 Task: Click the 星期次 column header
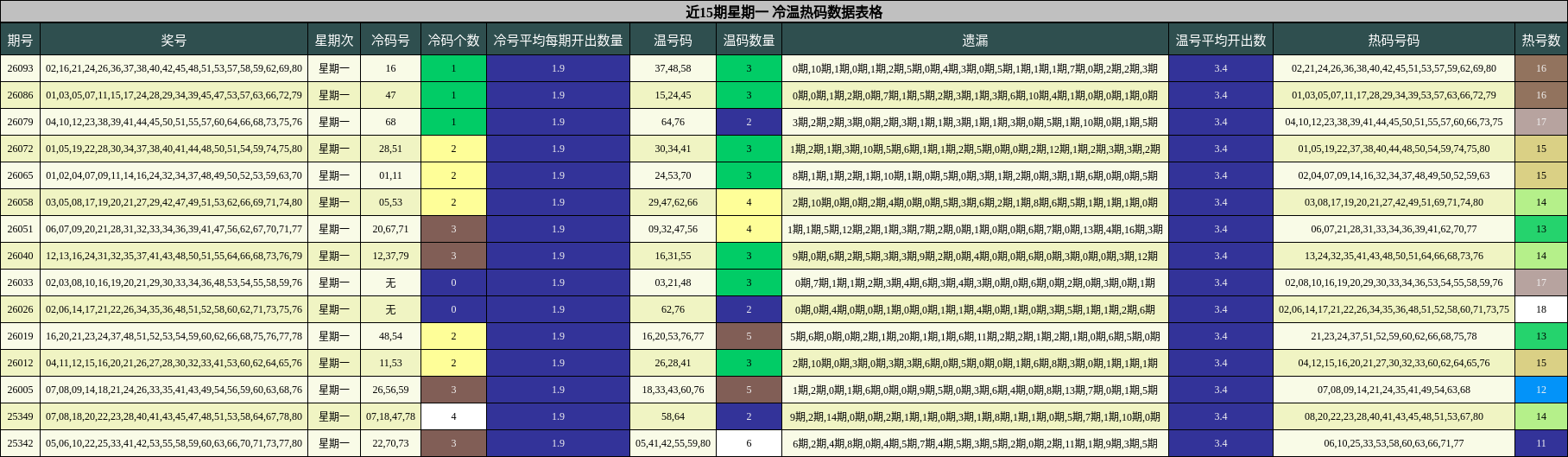click(334, 40)
